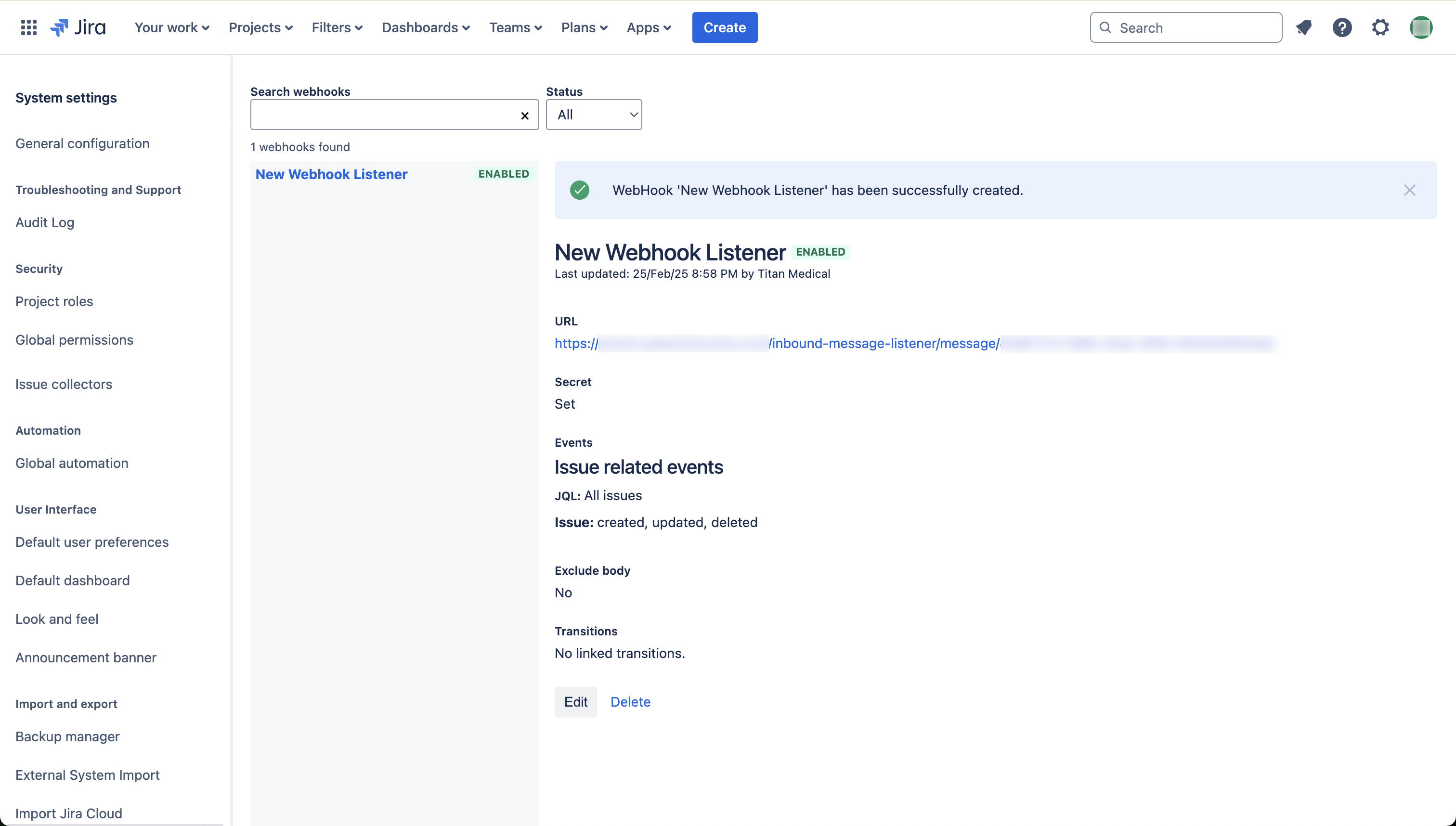Open Default dashboard settings
This screenshot has height=826, width=1456.
pyautogui.click(x=73, y=581)
